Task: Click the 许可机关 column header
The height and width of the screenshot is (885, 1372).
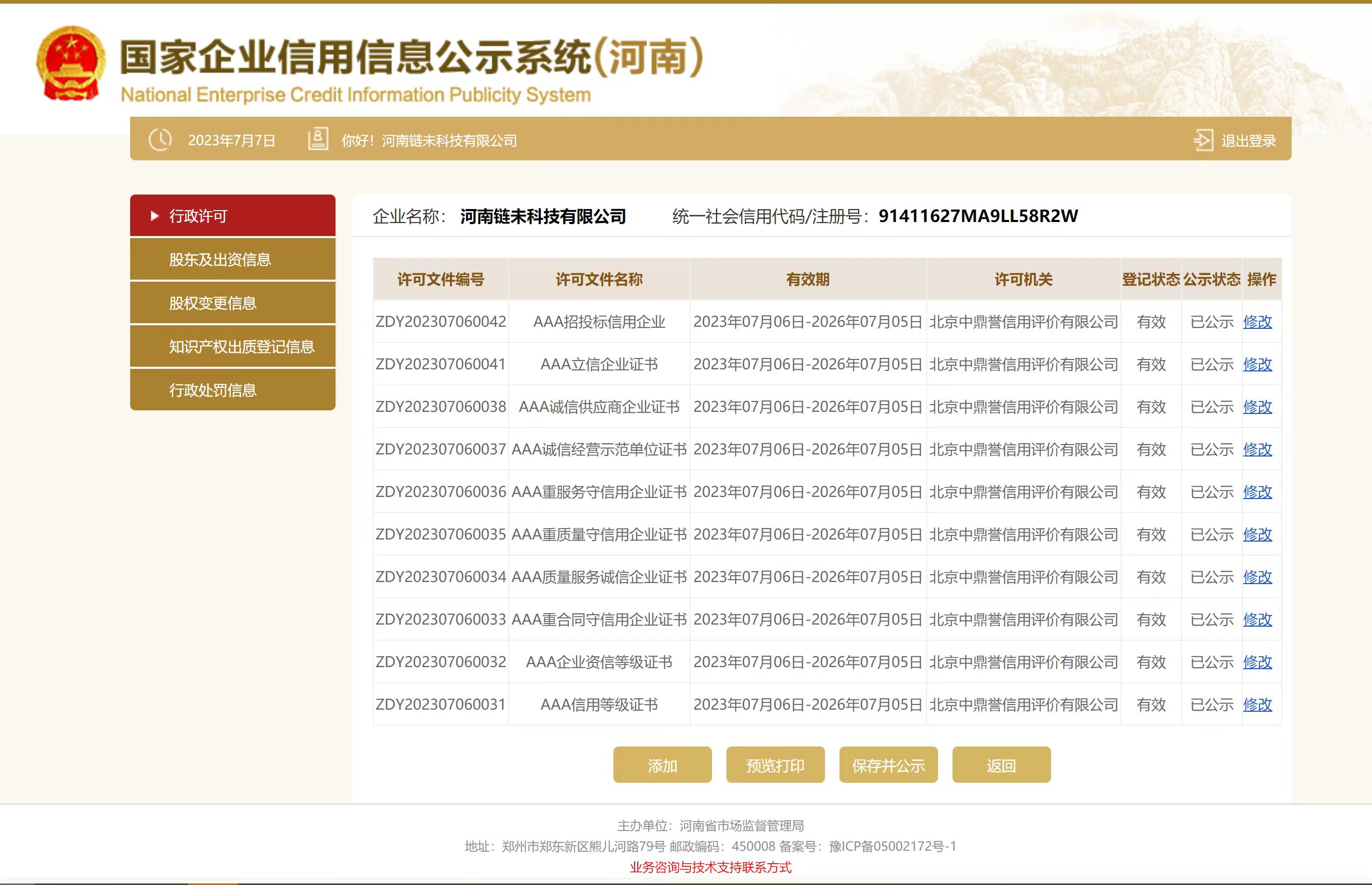Action: 1024,279
